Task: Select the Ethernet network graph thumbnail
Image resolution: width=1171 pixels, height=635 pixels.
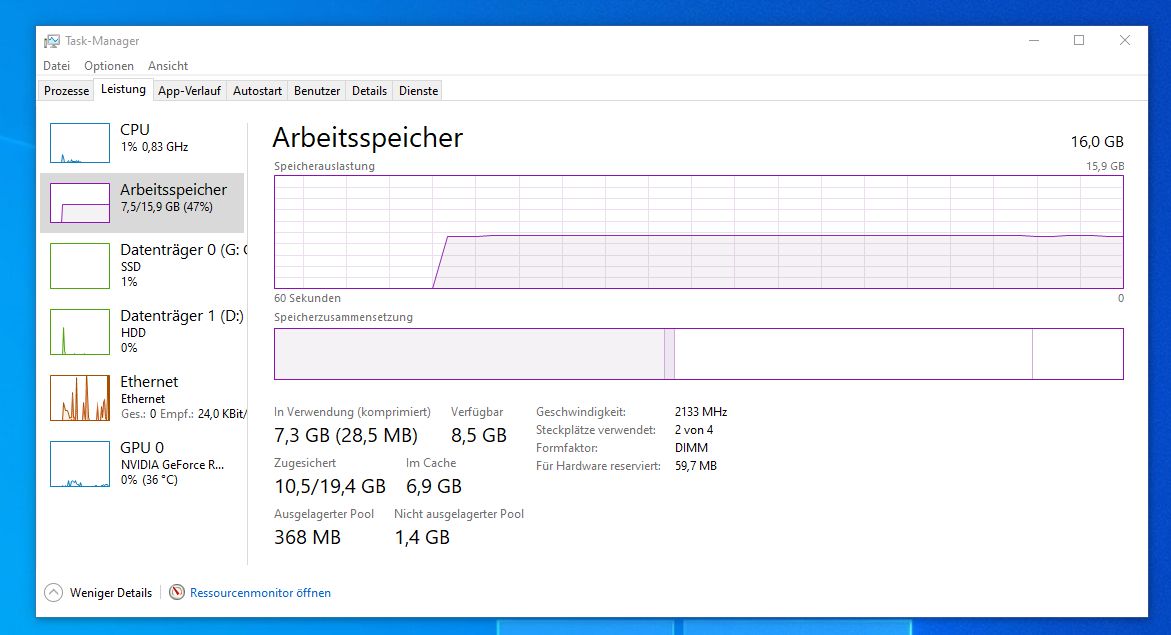Action: 80,397
